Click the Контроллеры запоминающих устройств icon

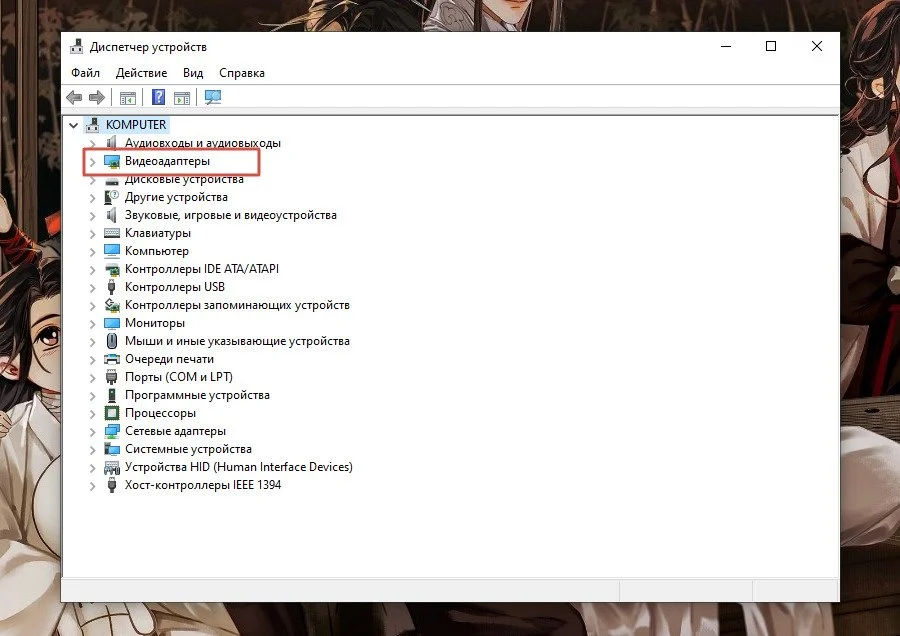112,305
